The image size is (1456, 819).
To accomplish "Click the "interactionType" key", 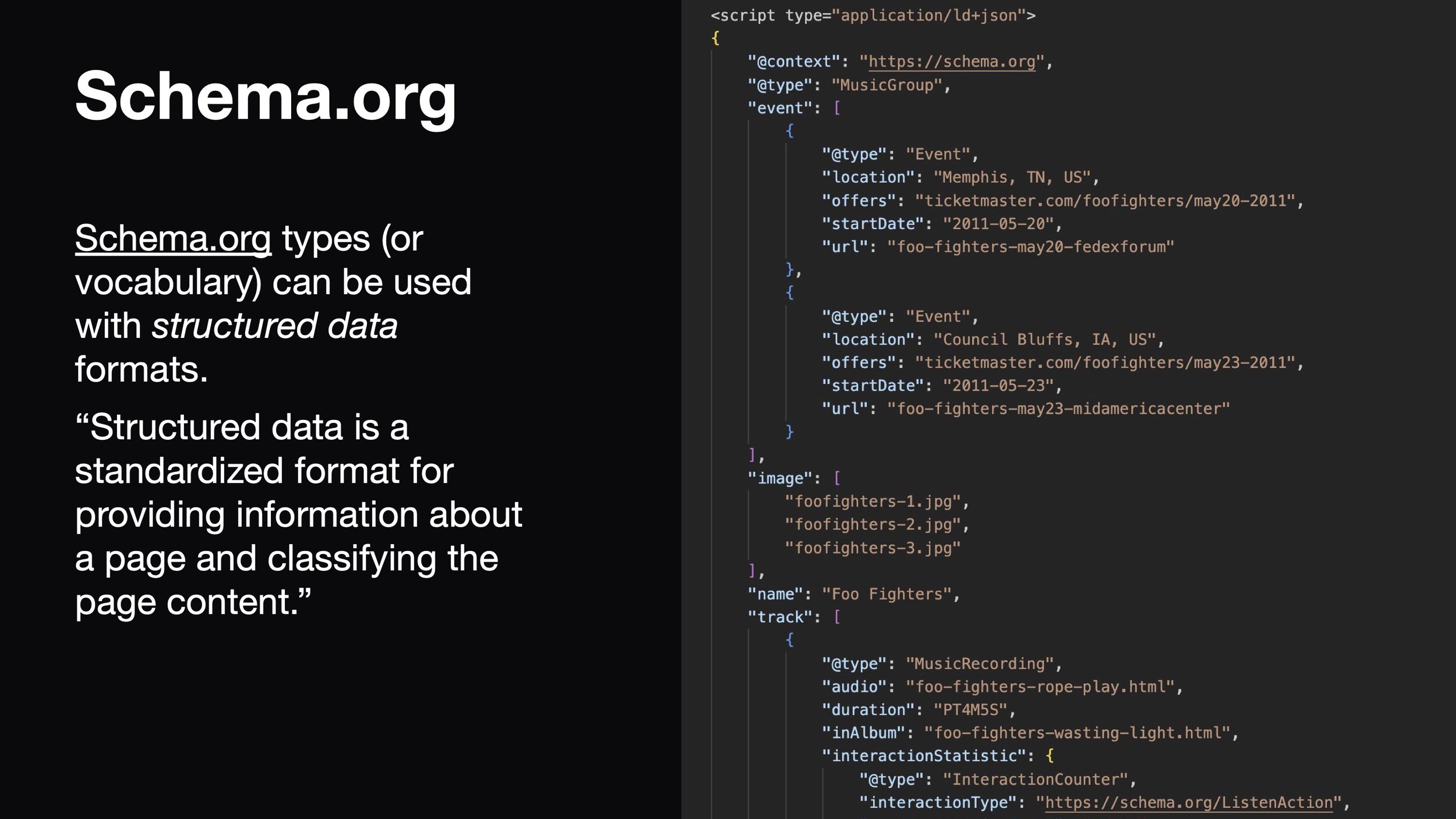I will click(938, 803).
